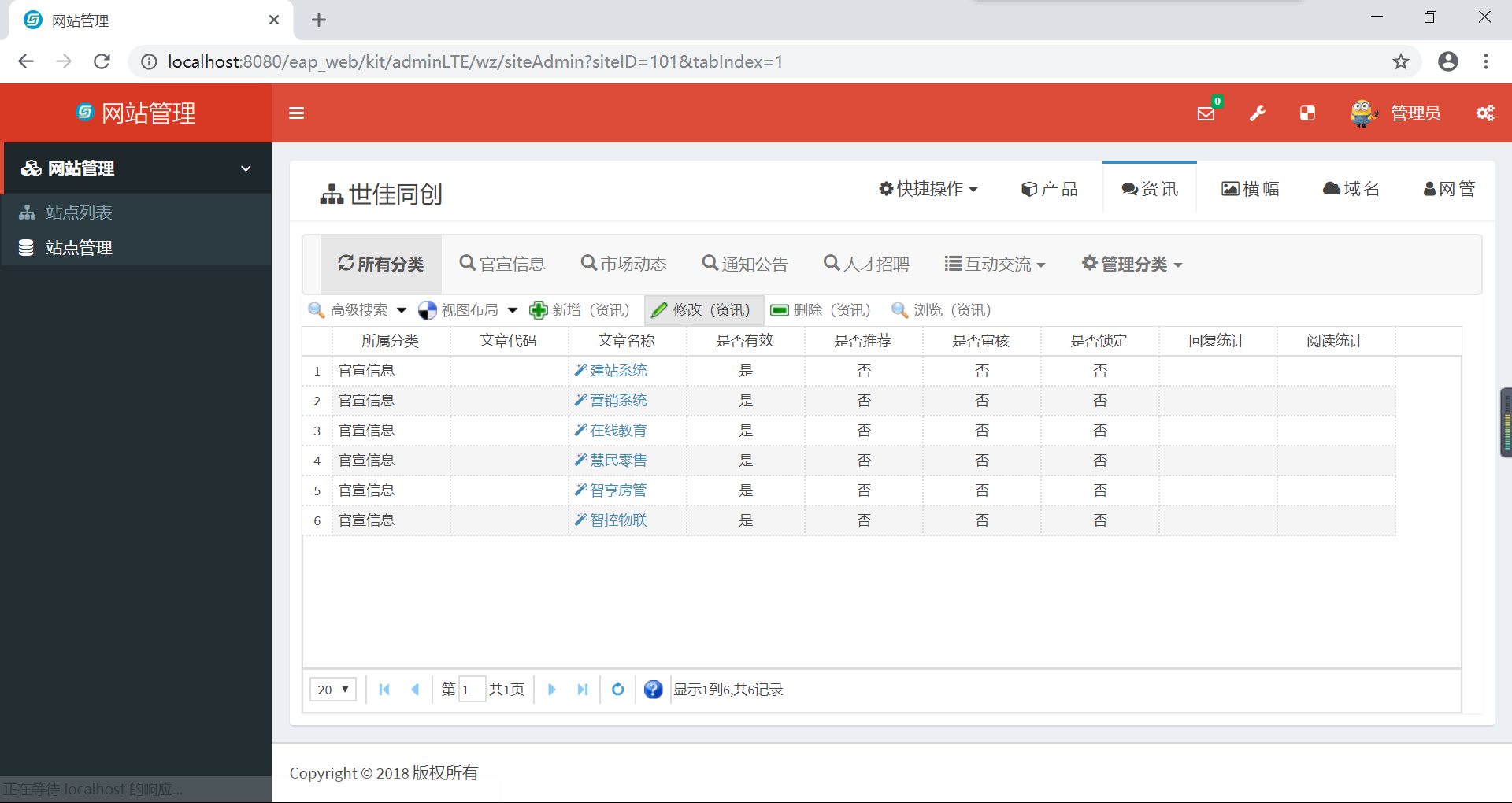1512x803 pixels.
Task: Select 站点列表 in the sidebar
Action: [79, 212]
